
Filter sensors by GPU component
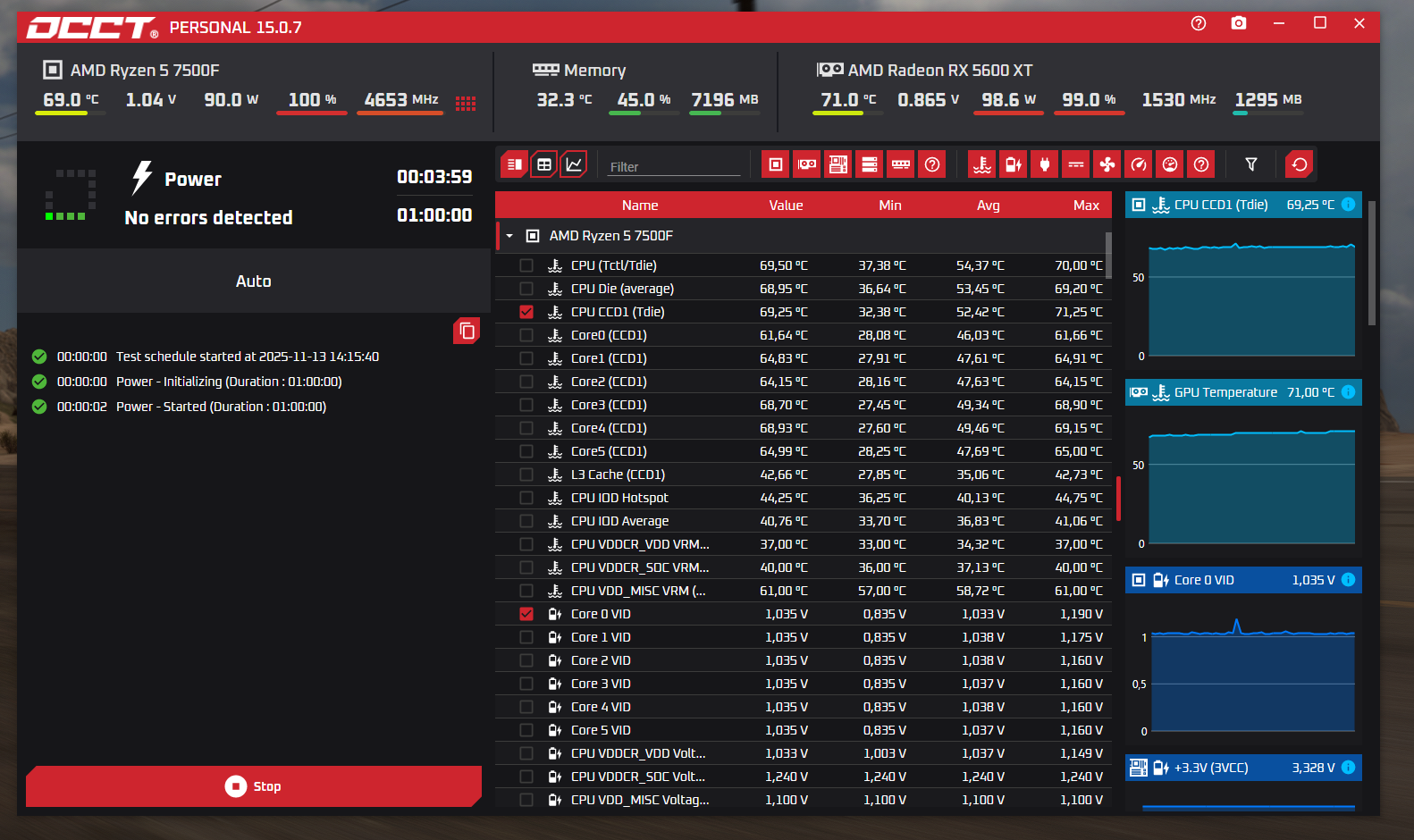(807, 164)
